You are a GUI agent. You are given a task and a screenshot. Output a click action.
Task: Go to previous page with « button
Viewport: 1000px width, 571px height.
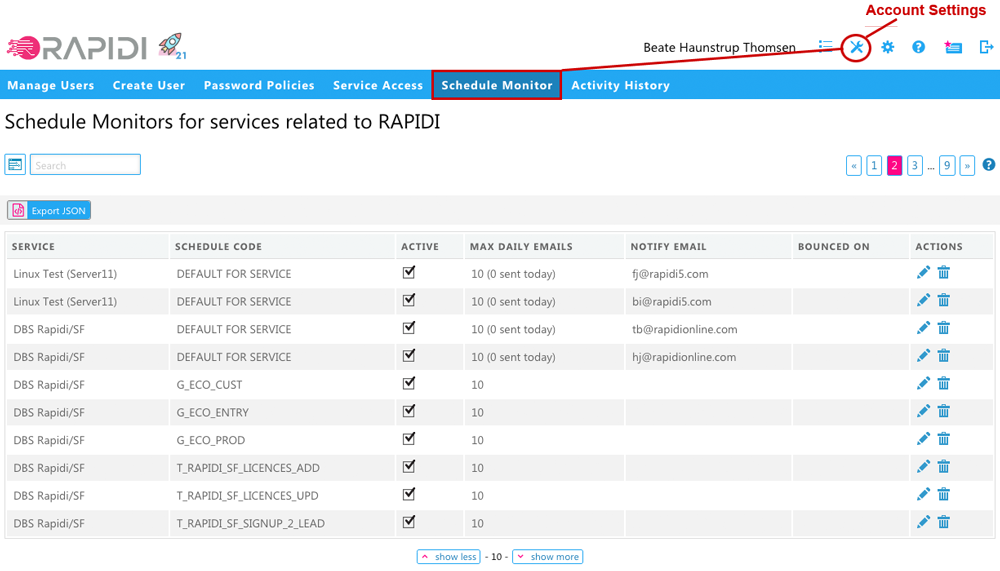[x=854, y=165]
